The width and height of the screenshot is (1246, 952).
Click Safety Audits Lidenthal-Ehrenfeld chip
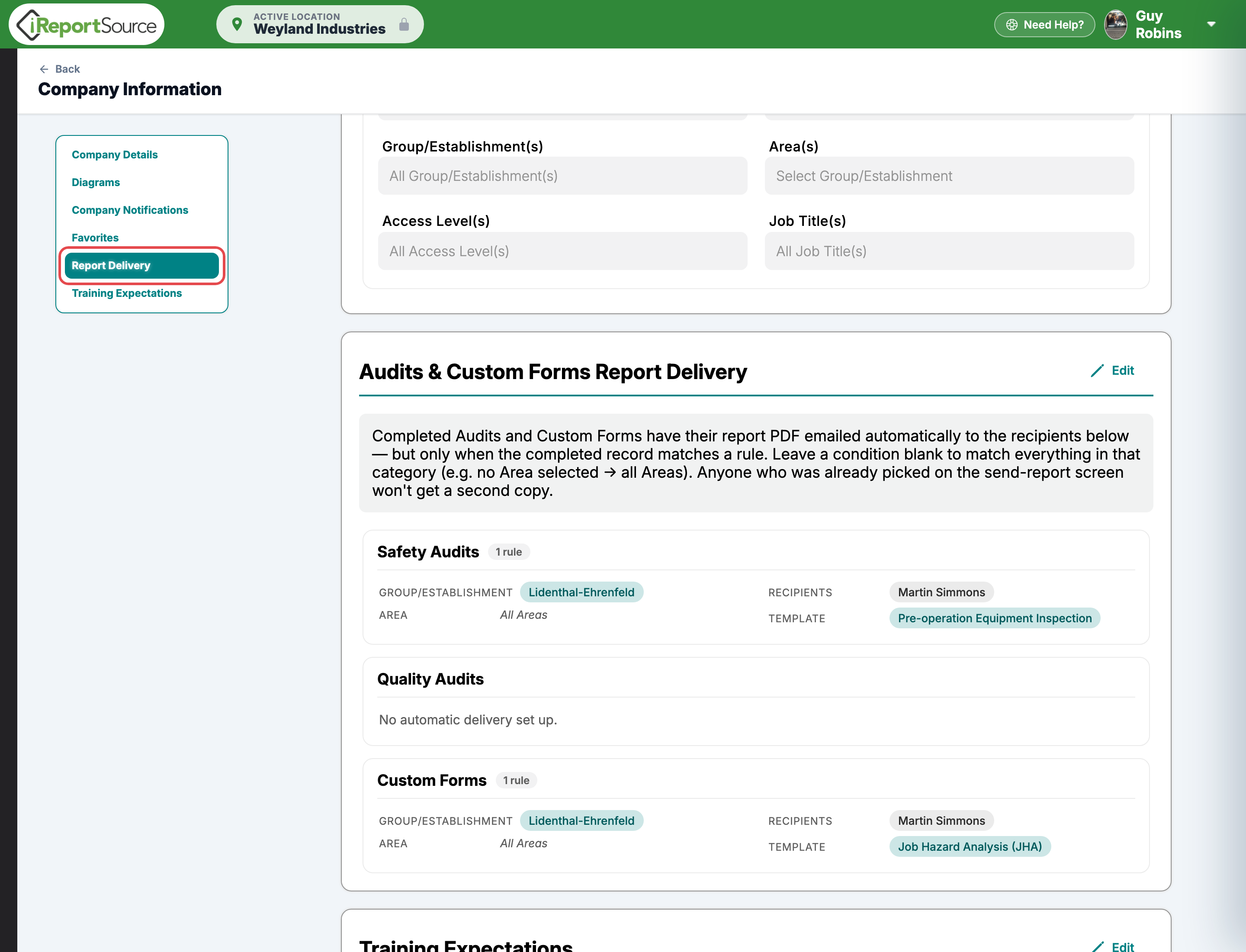tap(581, 592)
